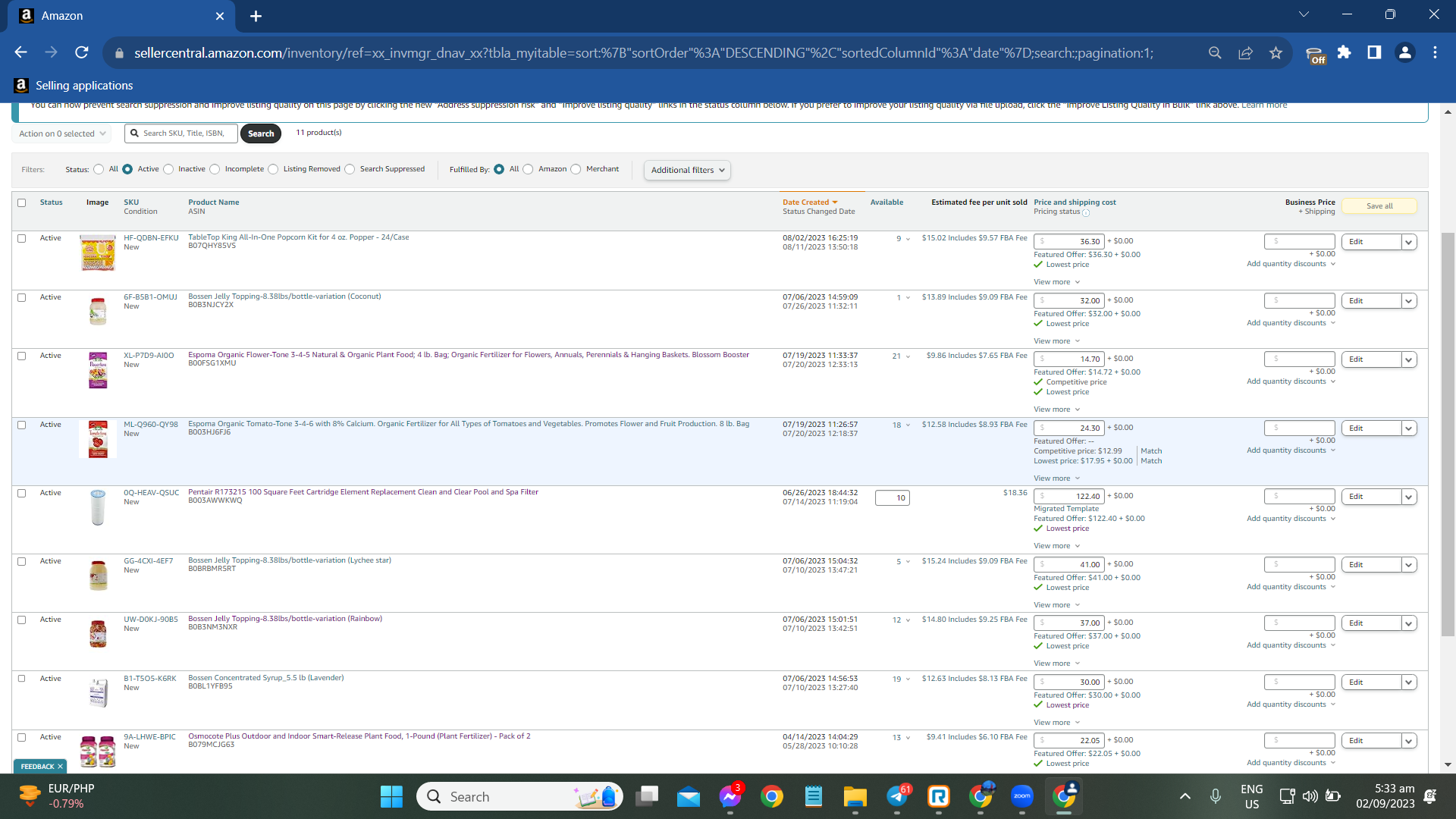Screen dimensions: 1456x819
Task: Open the Osmocote Plus Plant Food product link
Action: [x=359, y=736]
